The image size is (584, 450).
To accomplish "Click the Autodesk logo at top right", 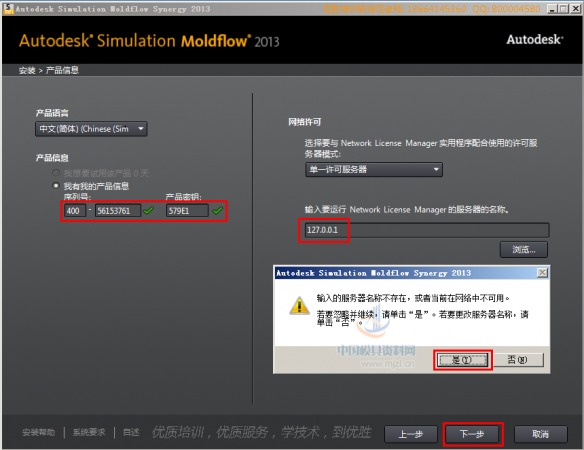I will [x=535, y=39].
